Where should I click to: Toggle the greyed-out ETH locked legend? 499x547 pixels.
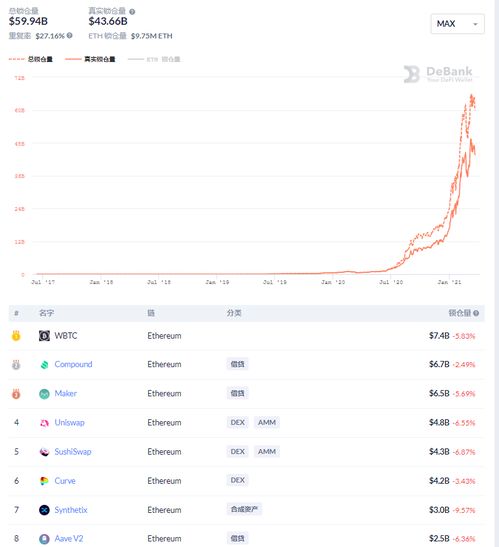(154, 59)
